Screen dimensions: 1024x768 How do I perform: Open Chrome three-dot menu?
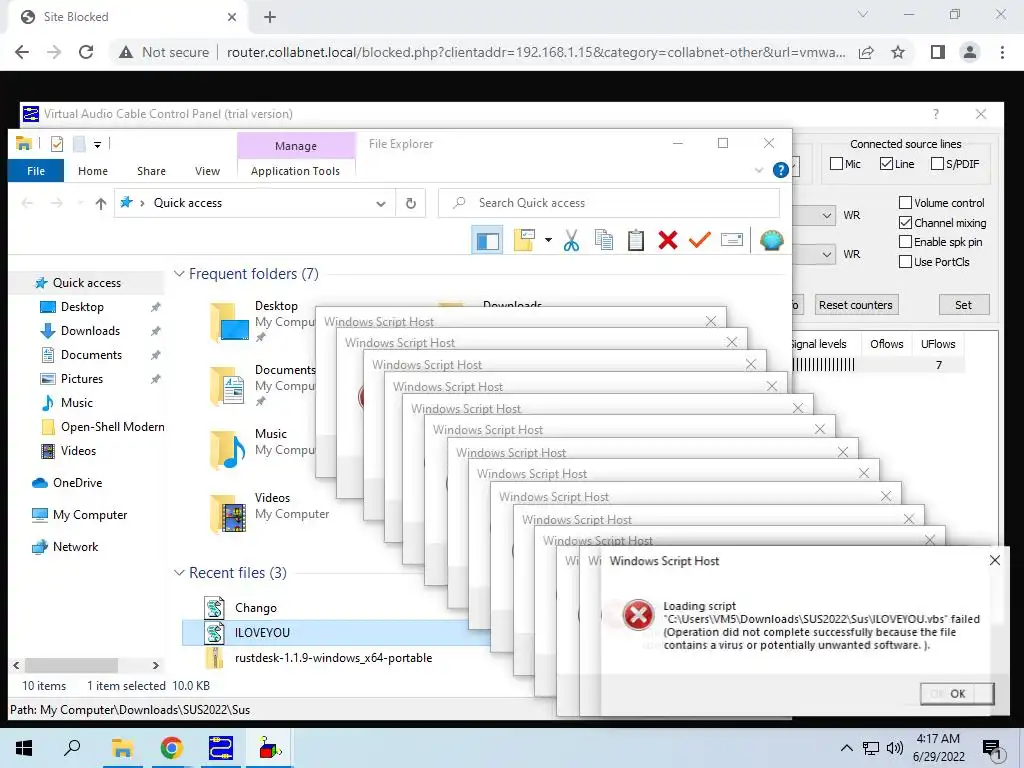point(1002,52)
